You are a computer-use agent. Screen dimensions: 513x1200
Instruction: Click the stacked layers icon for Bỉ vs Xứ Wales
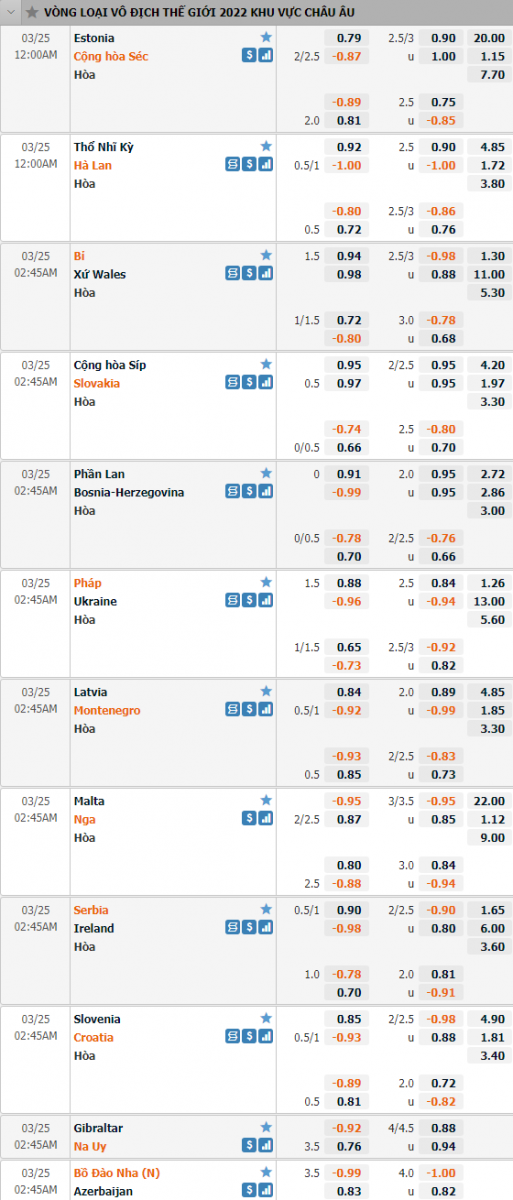(x=232, y=274)
